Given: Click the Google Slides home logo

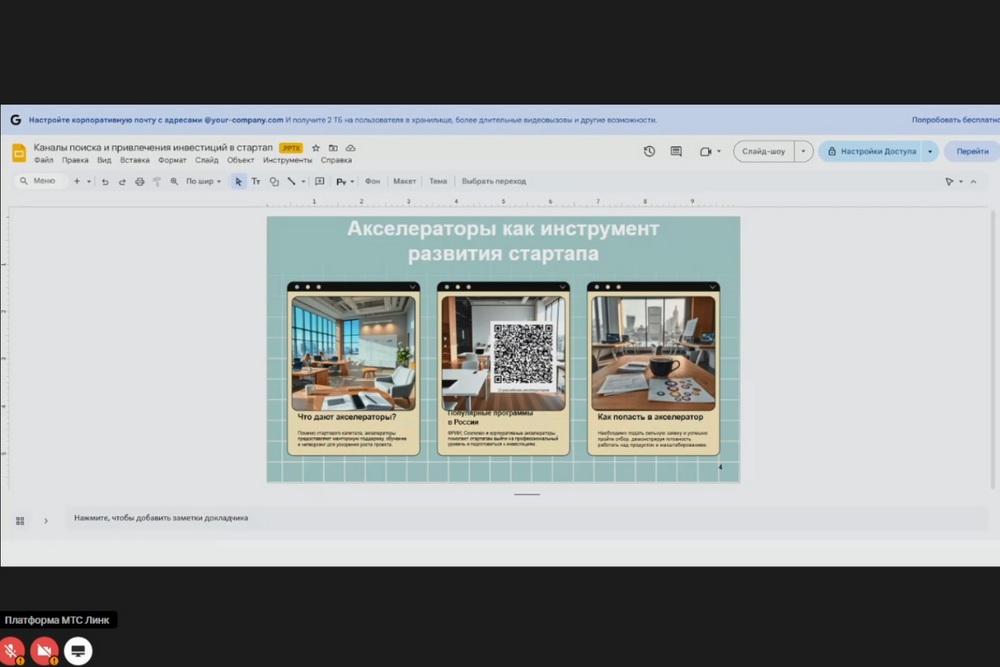Looking at the screenshot, I should (19, 152).
